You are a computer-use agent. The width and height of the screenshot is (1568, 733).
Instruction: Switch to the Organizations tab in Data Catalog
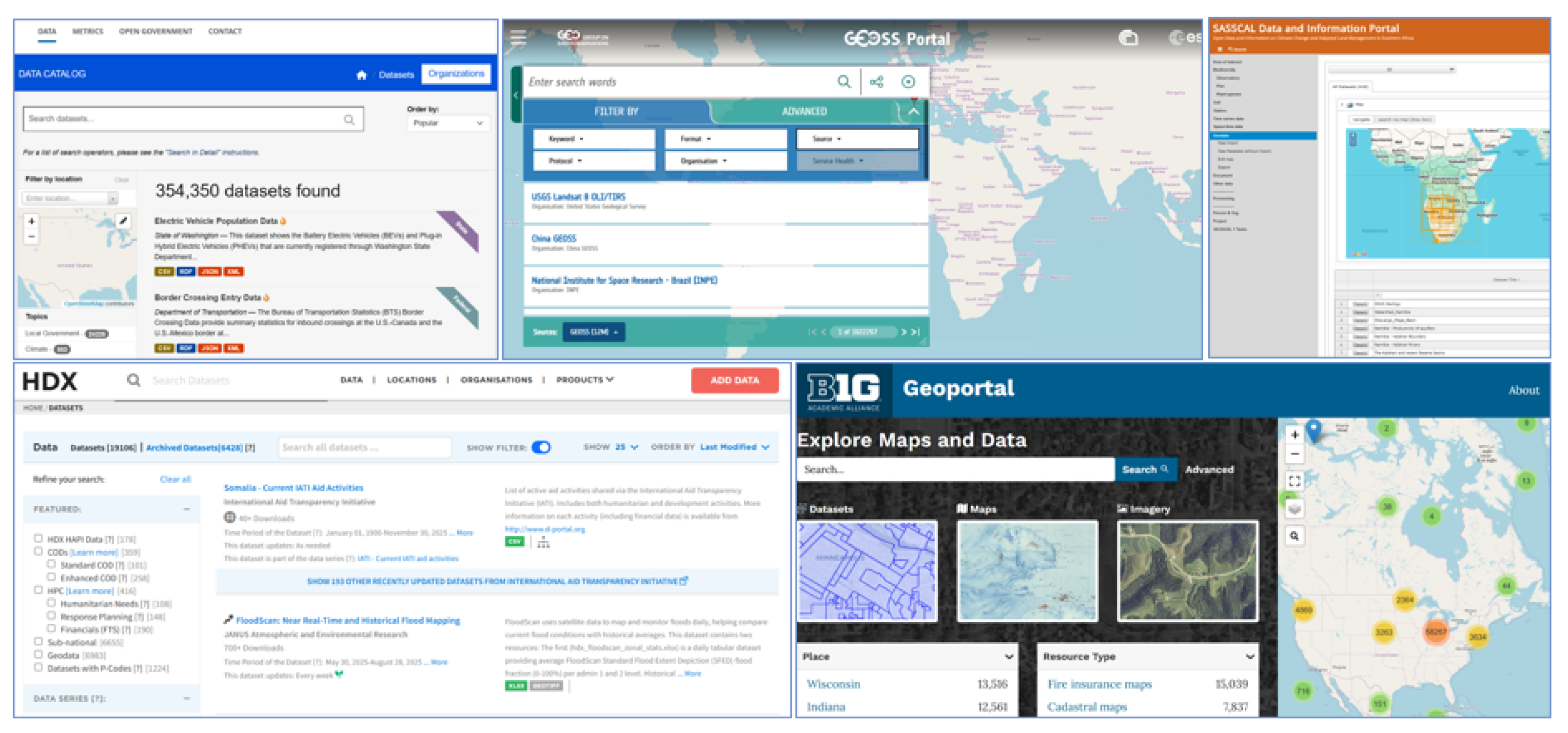coord(456,74)
